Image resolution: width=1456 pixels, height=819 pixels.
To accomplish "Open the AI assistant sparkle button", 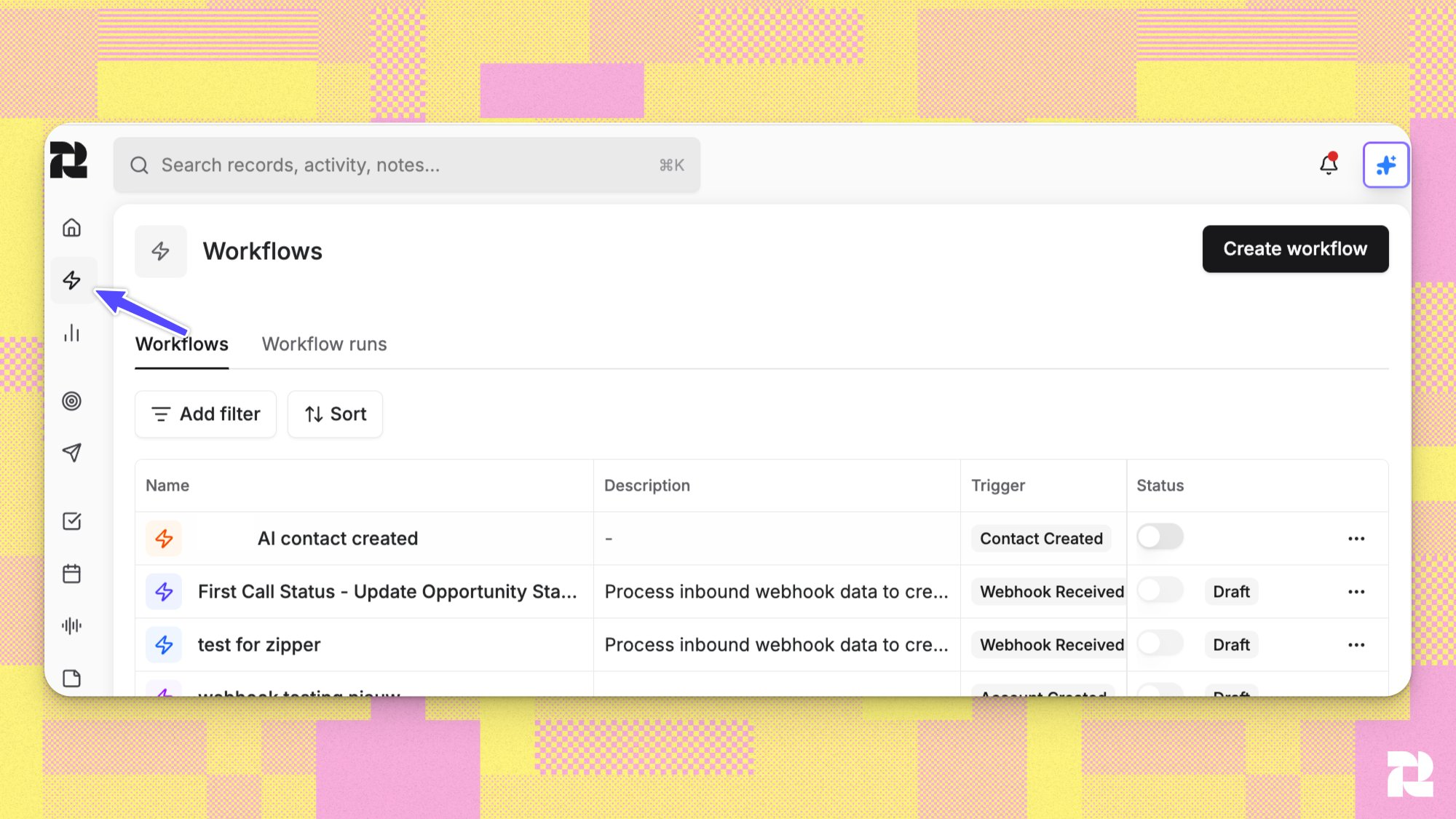I will (x=1385, y=165).
